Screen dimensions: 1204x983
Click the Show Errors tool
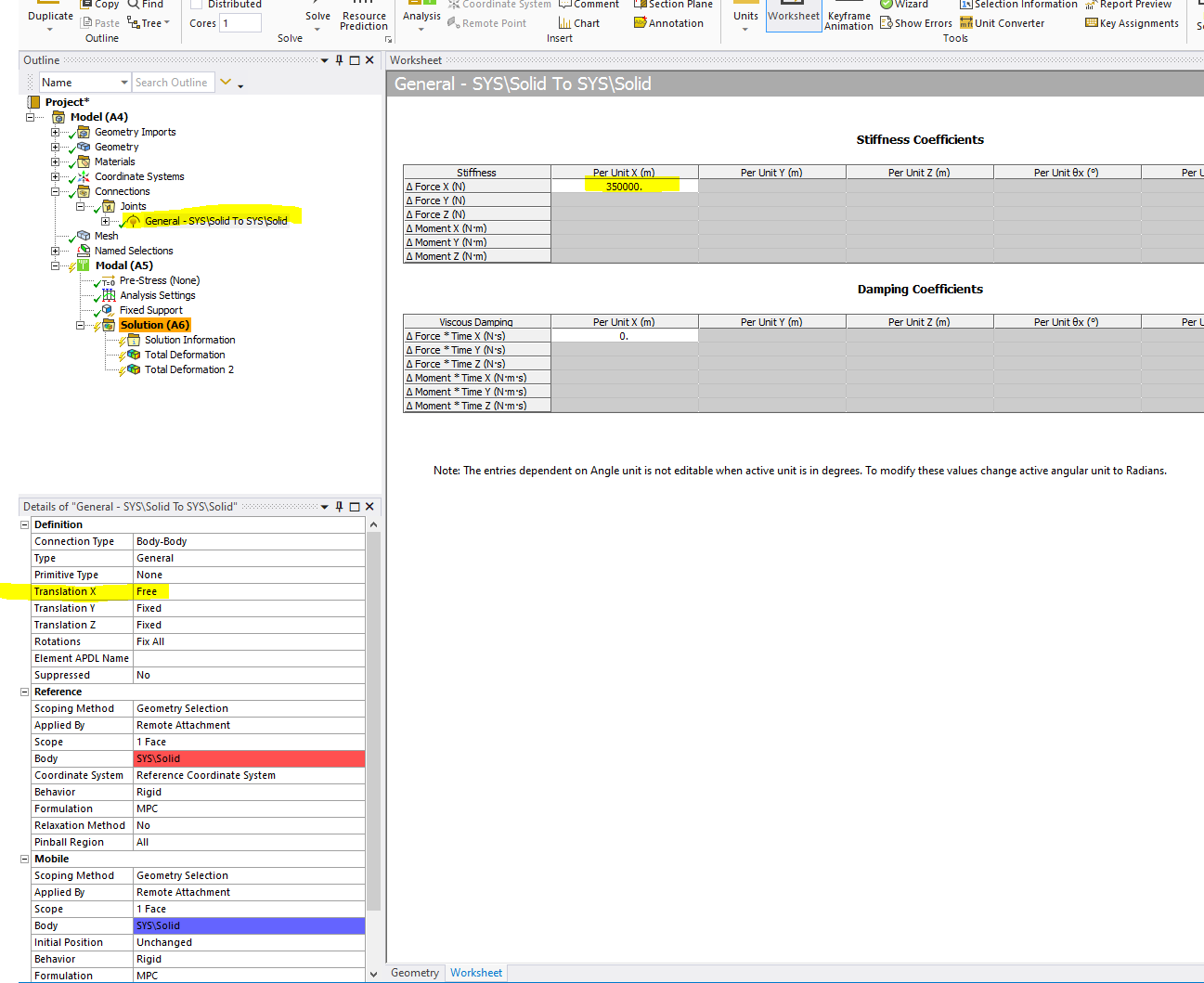(x=916, y=23)
